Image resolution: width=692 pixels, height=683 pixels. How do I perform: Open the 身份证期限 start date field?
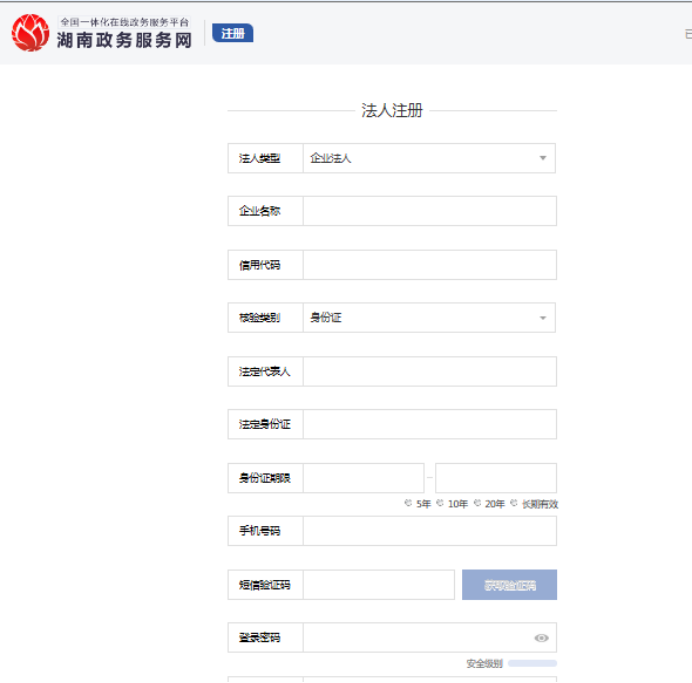(364, 478)
